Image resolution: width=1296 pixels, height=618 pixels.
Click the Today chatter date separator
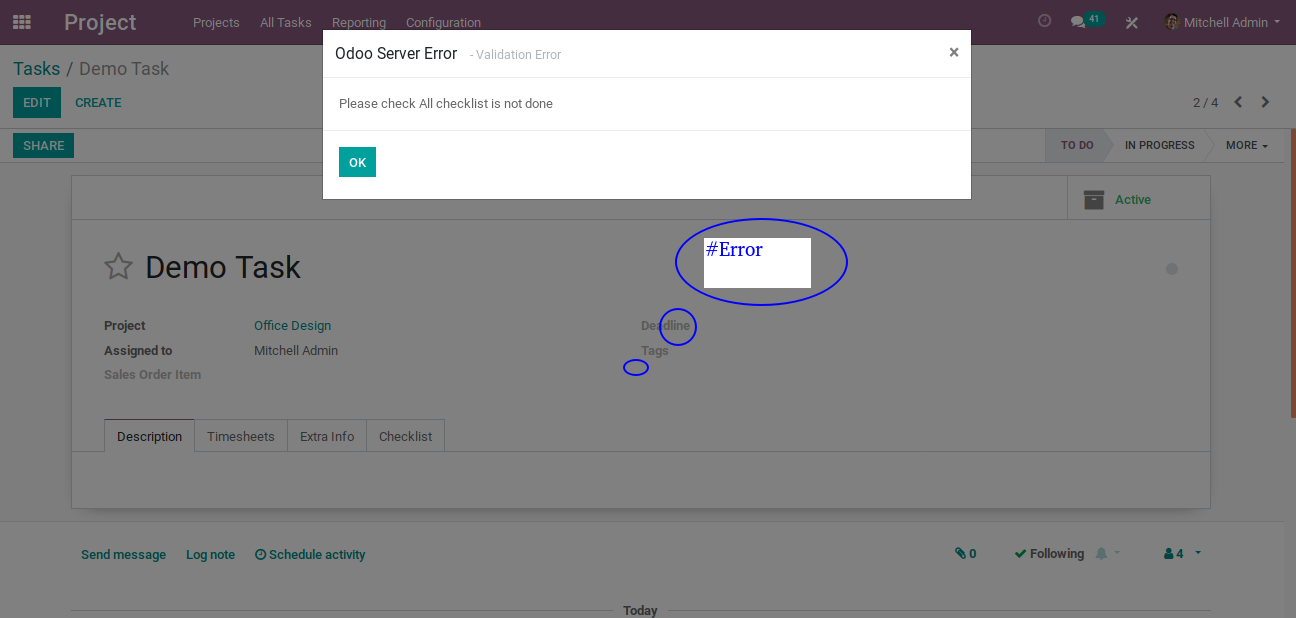point(640,610)
